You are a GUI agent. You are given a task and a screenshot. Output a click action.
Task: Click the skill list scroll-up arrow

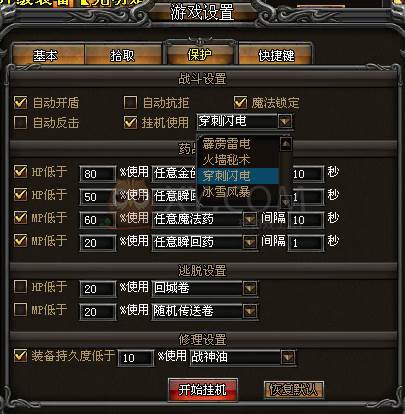click(286, 144)
